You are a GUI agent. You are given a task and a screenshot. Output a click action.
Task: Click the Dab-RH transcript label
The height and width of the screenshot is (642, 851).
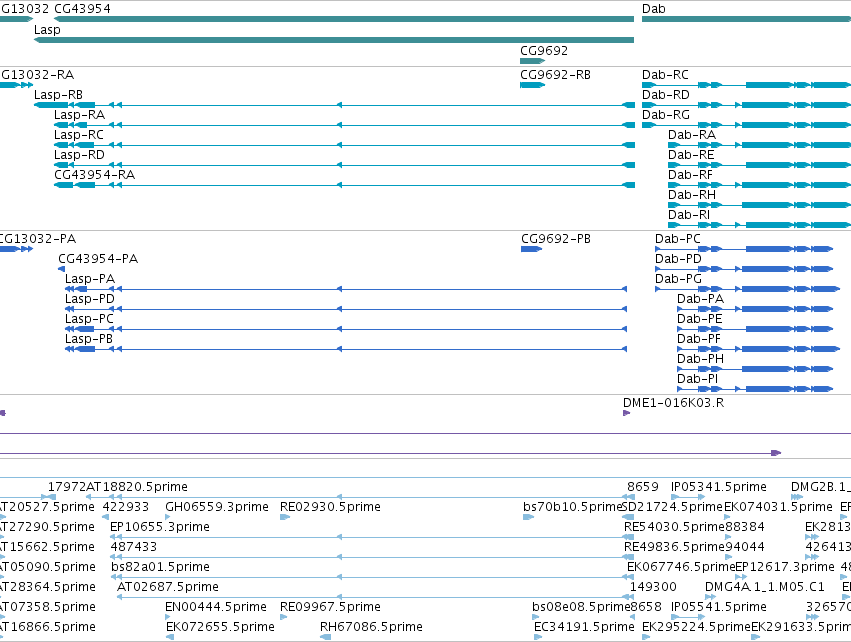tap(692, 195)
